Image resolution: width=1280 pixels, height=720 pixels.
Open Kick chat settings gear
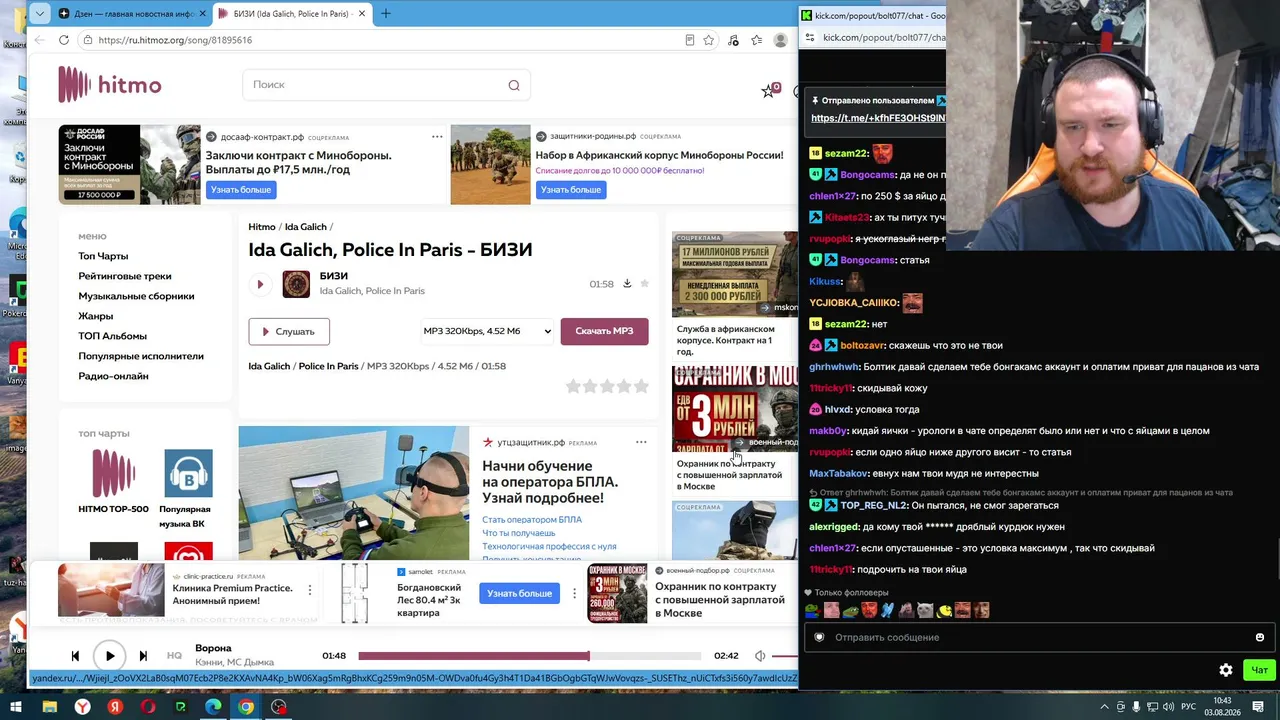(1226, 670)
